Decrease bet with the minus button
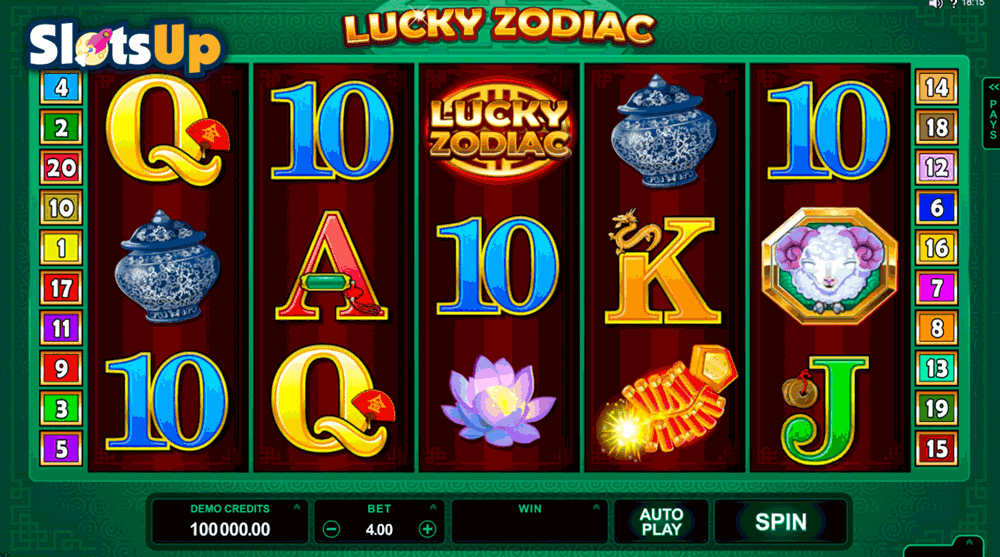Viewport: 1000px width, 557px height. (x=332, y=529)
